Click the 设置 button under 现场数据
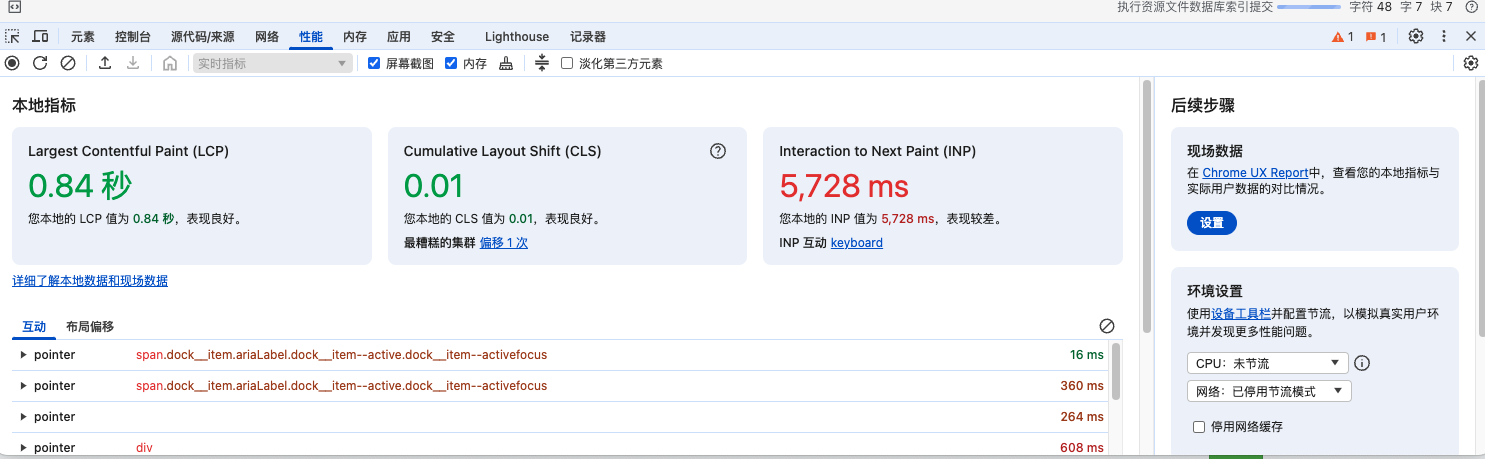The height and width of the screenshot is (459, 1485). point(1212,223)
